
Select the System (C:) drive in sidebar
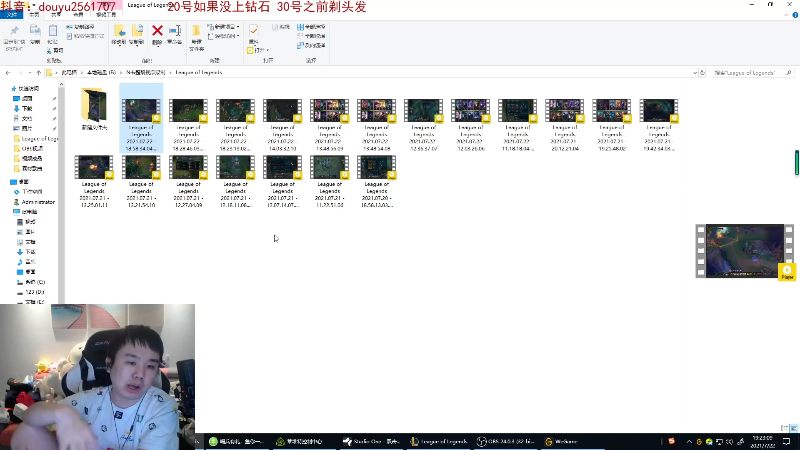click(31, 282)
